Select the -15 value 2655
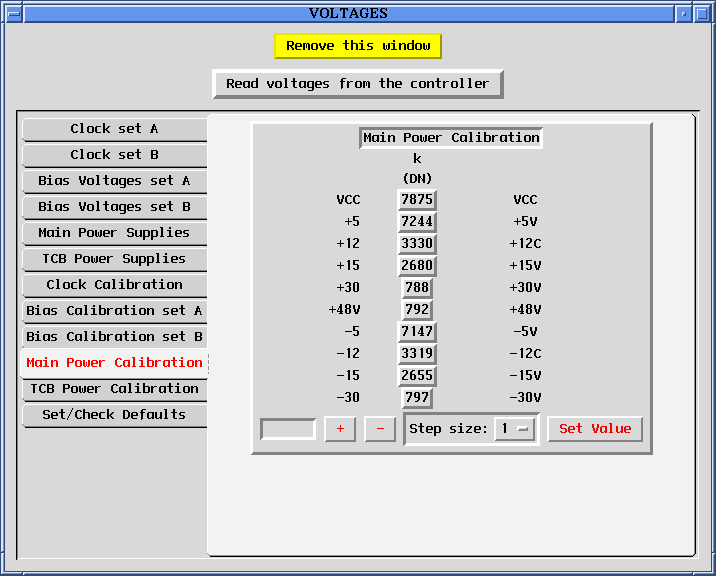The image size is (716, 576). pyautogui.click(x=417, y=375)
